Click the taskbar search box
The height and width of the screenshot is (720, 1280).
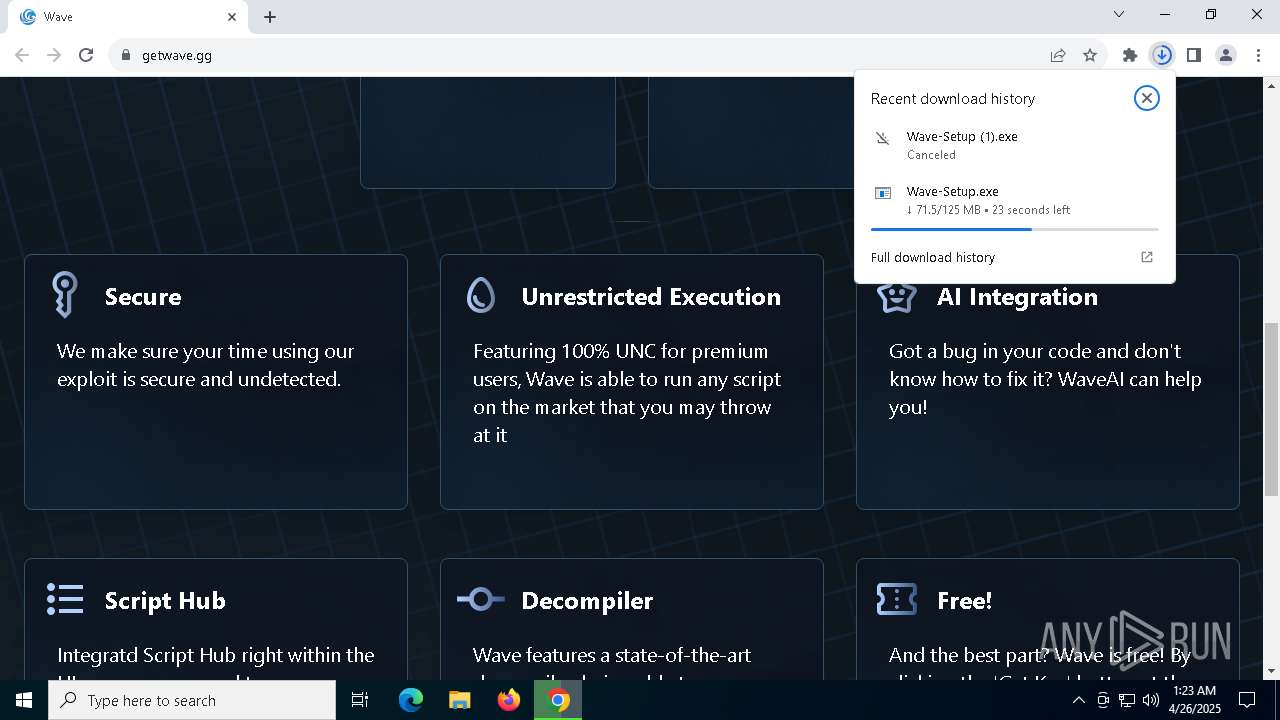[x=192, y=700]
